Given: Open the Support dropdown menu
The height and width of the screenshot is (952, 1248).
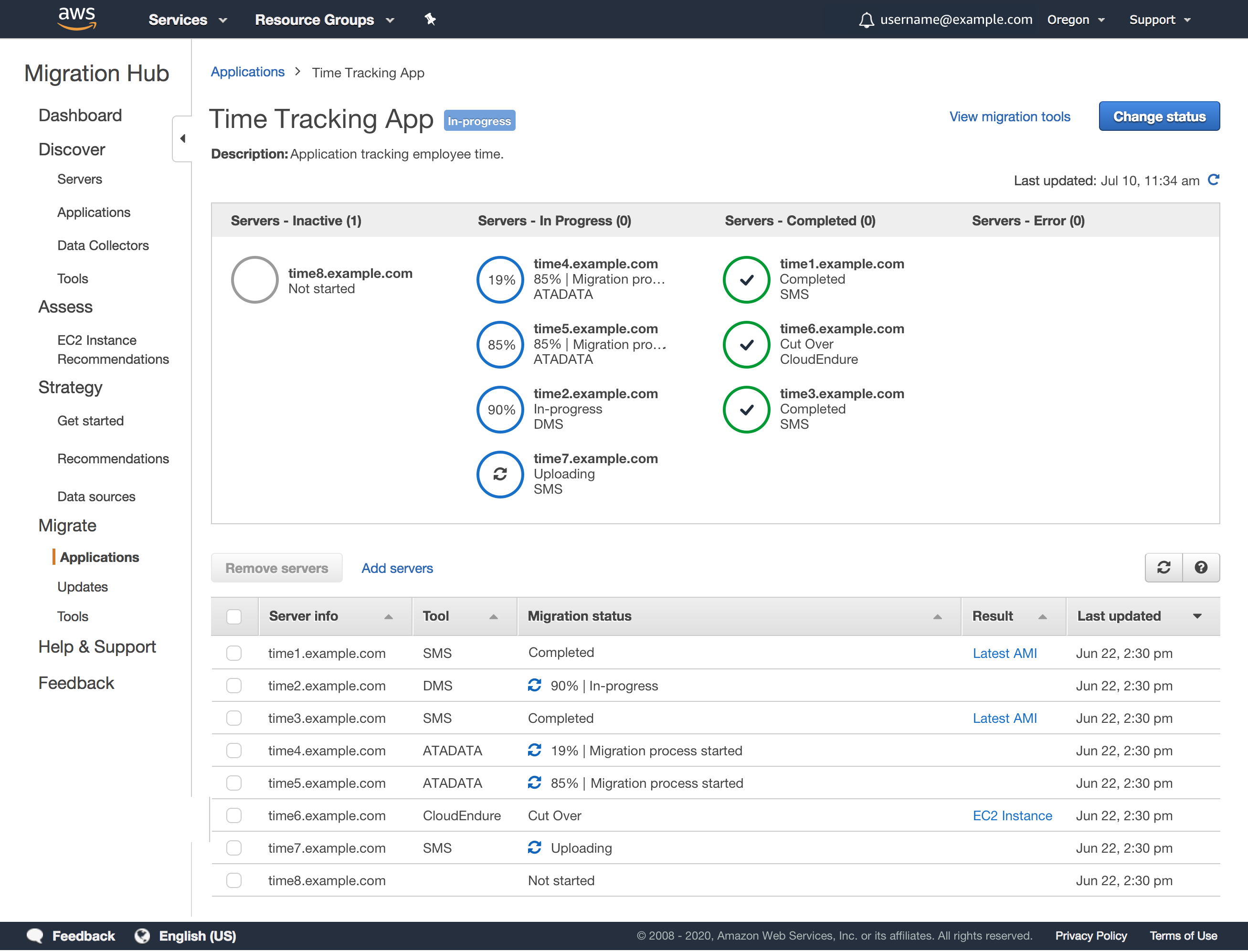Looking at the screenshot, I should point(1160,20).
